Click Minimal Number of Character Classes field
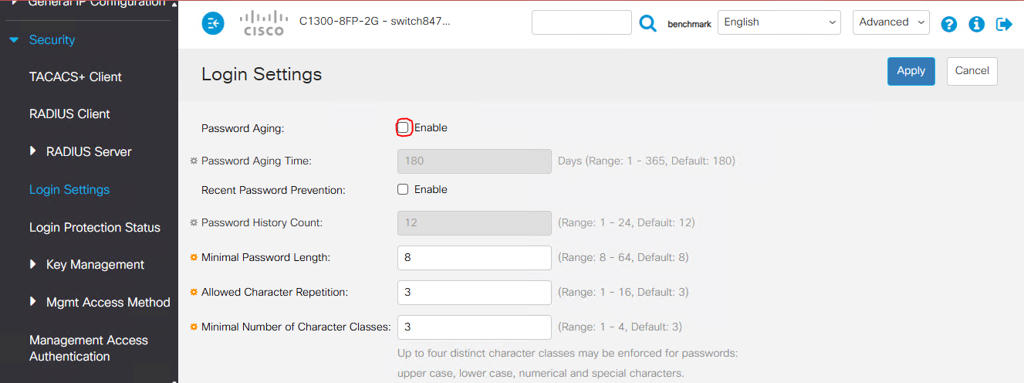The height and width of the screenshot is (383, 1024). [474, 327]
